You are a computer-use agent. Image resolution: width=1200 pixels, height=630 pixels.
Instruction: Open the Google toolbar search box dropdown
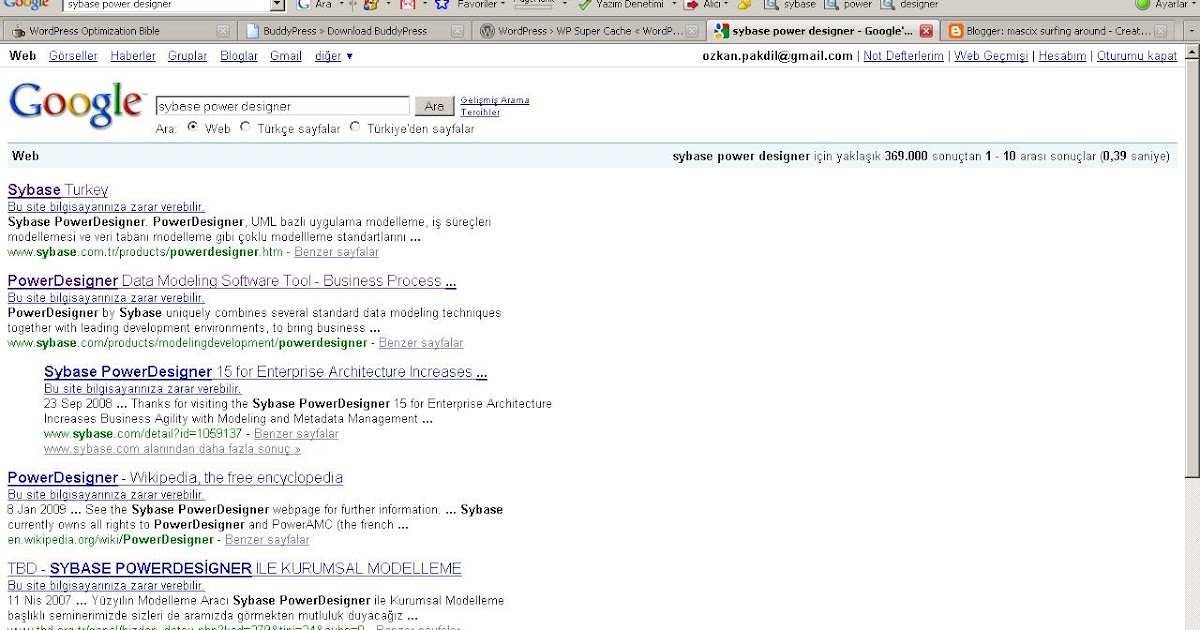[278, 4]
